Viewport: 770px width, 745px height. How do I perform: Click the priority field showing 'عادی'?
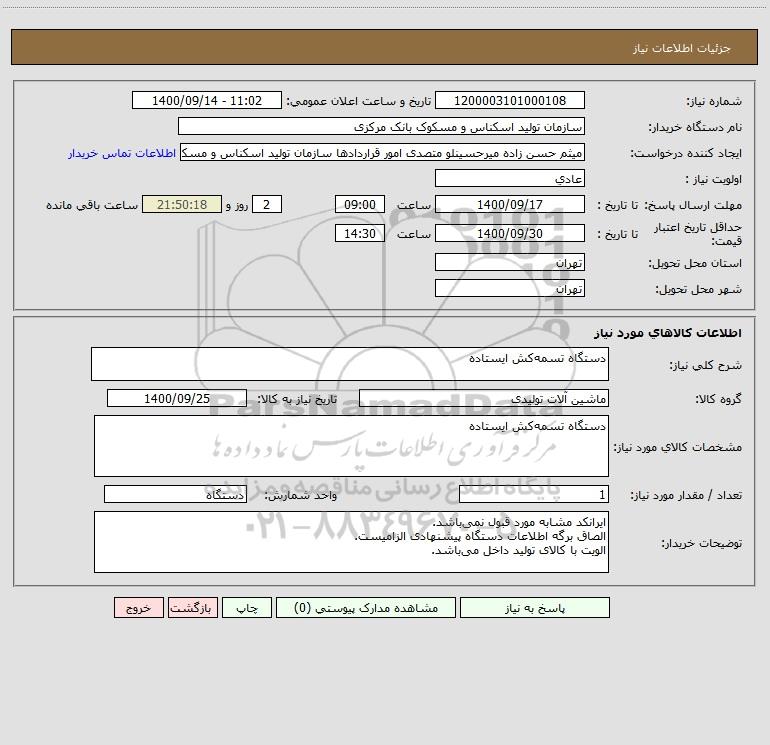tap(510, 178)
